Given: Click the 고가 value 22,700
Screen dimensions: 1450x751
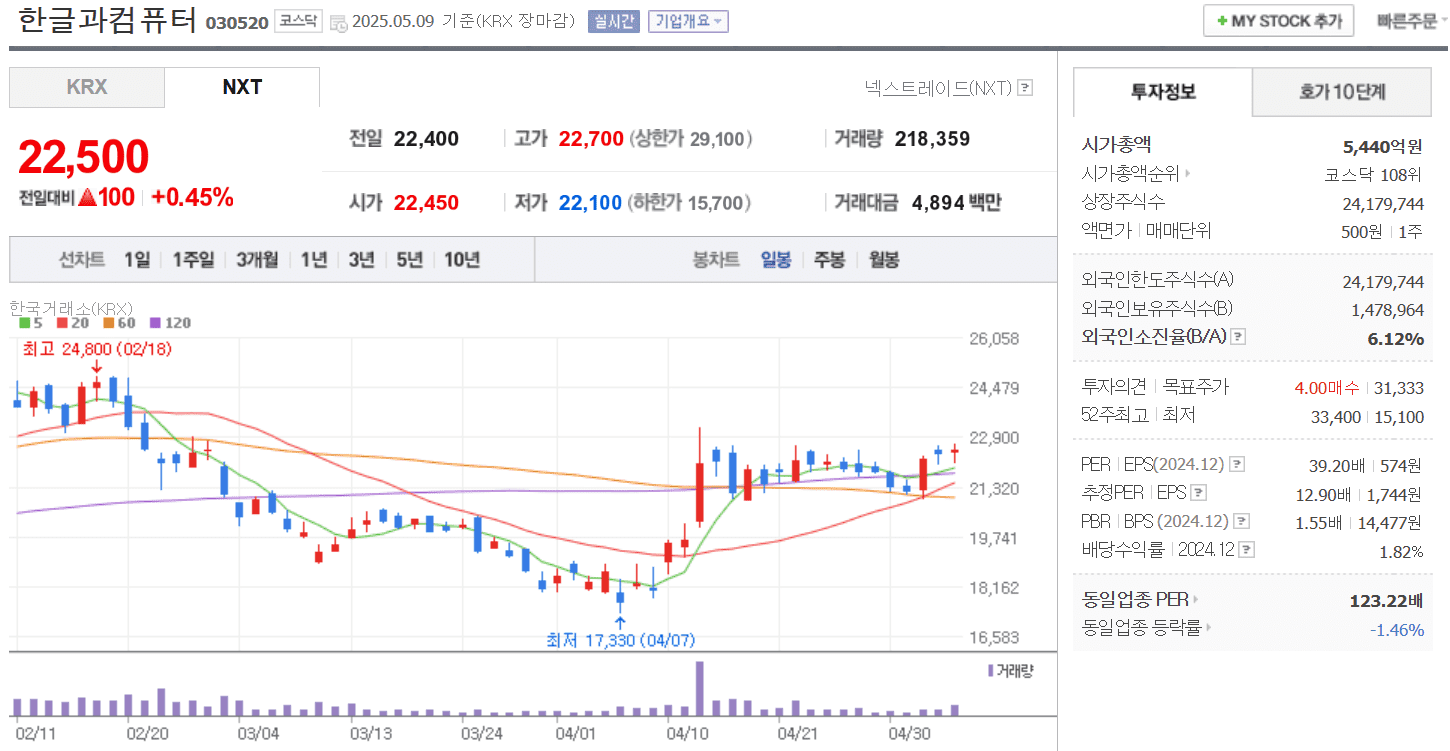Looking at the screenshot, I should [591, 139].
